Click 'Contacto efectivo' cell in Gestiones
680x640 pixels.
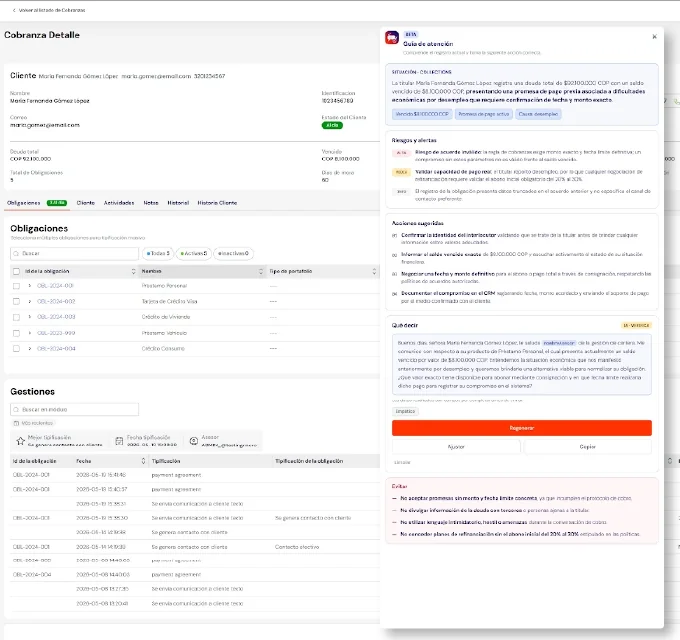click(x=297, y=547)
